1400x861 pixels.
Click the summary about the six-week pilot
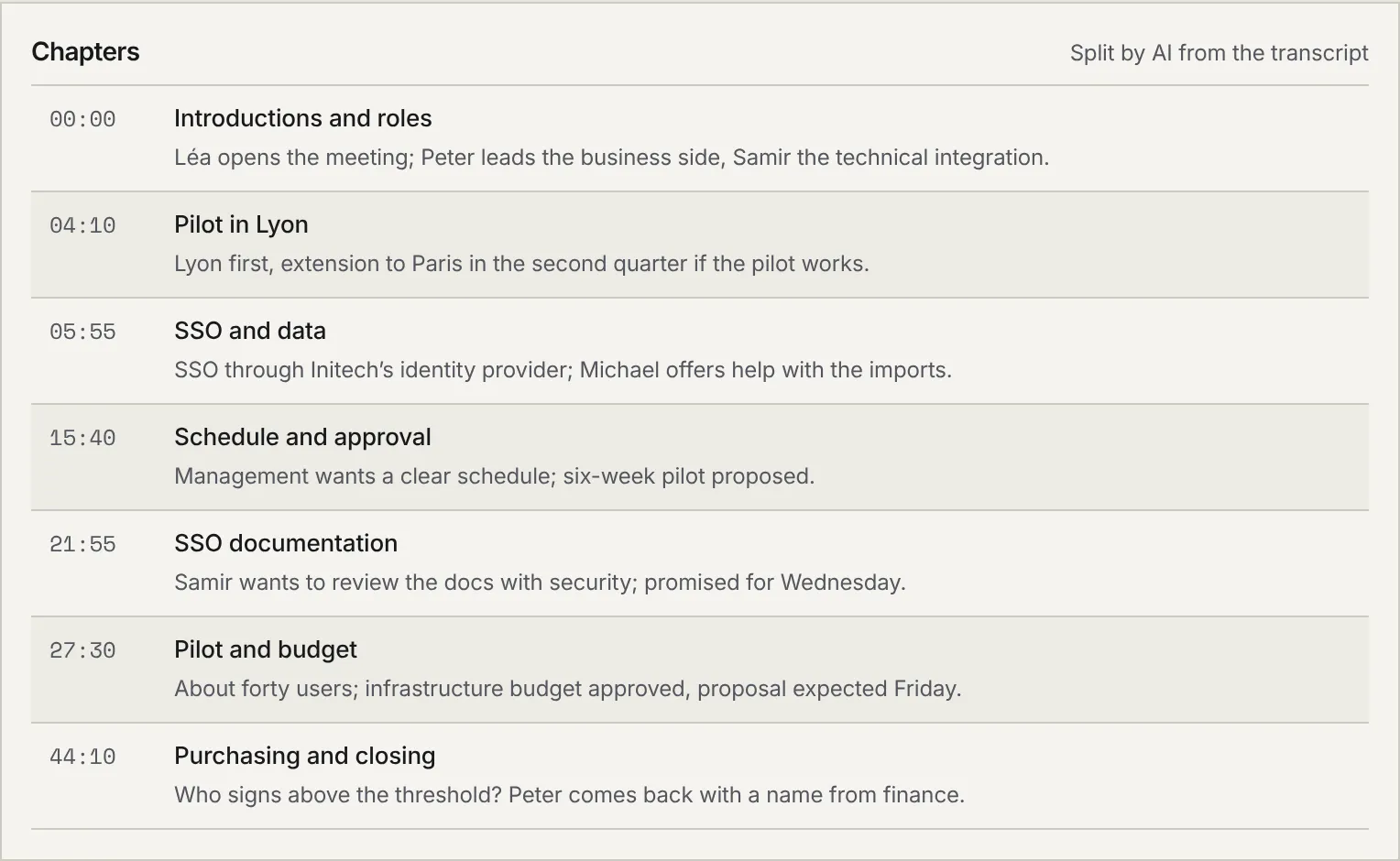coord(495,476)
